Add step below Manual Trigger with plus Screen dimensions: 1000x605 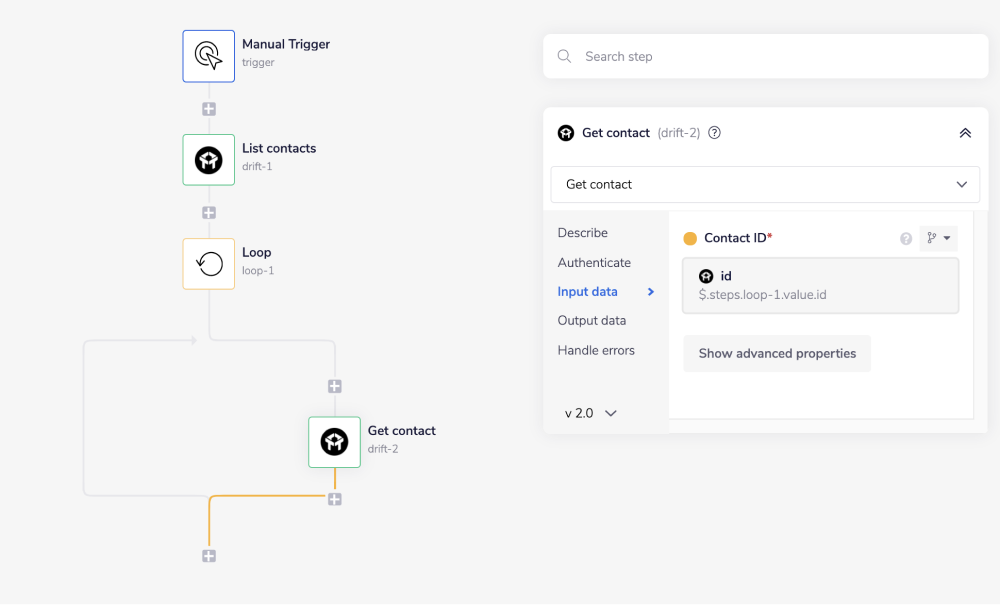(x=209, y=109)
